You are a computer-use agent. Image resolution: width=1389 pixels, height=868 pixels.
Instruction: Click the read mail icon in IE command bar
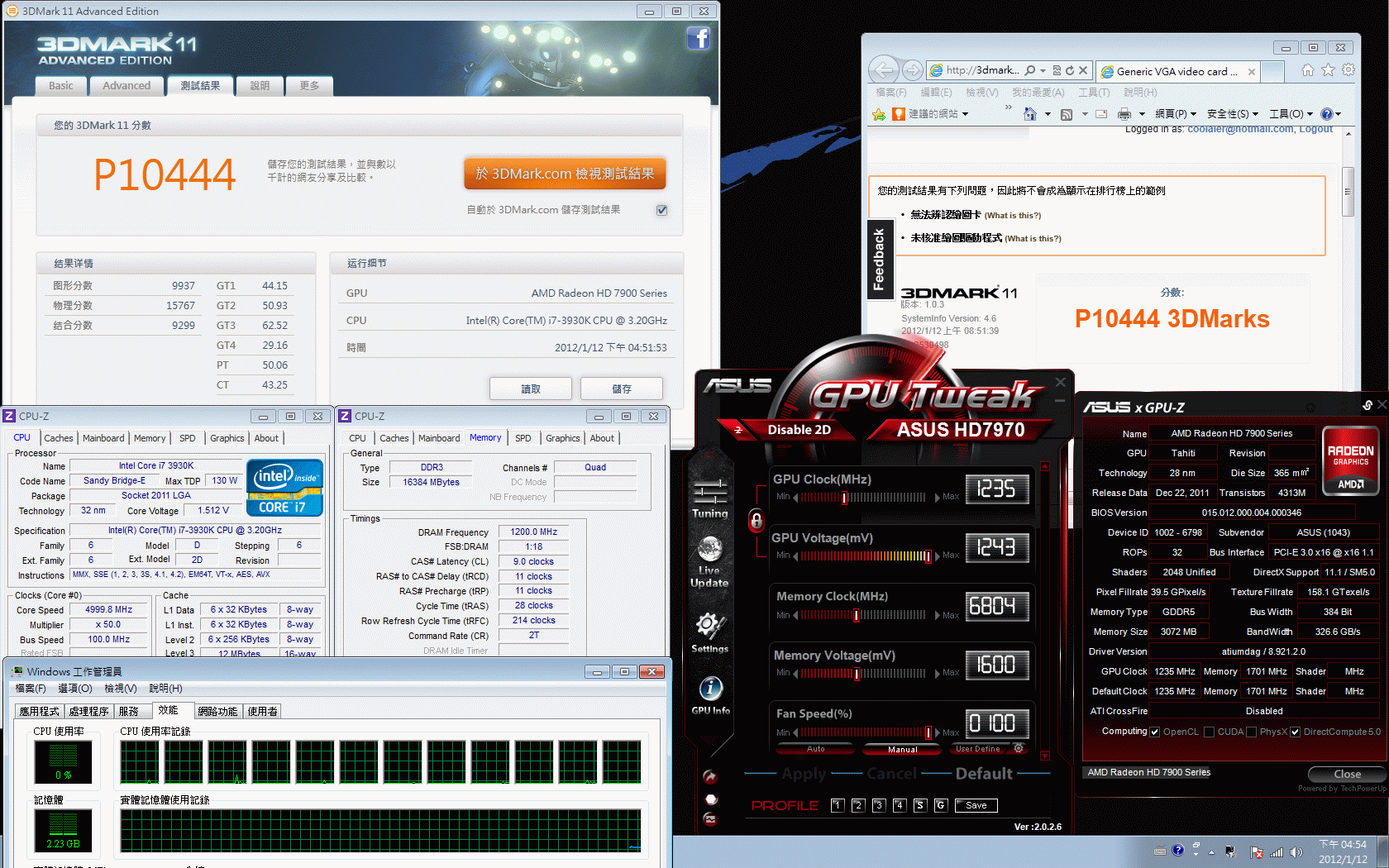tap(1101, 114)
